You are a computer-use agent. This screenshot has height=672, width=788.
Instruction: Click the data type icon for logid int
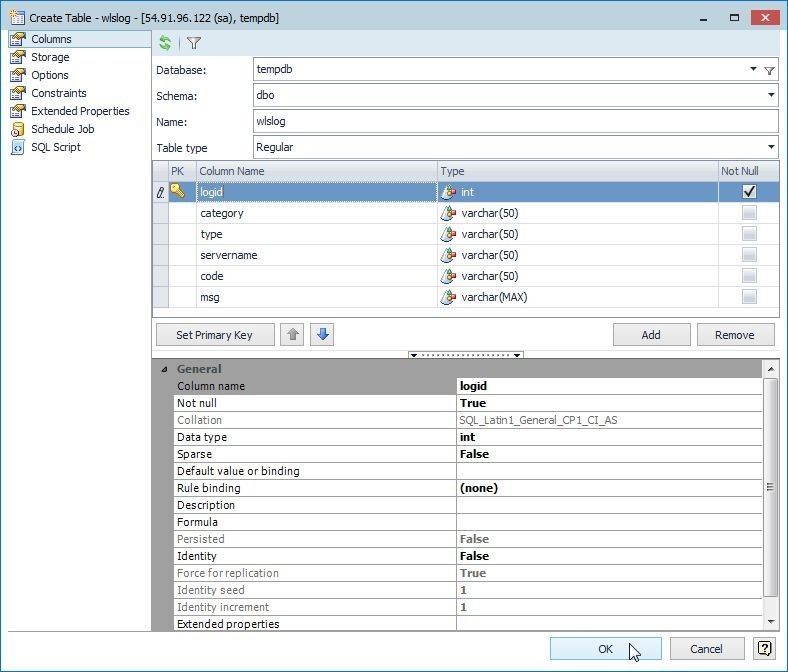[x=448, y=192]
